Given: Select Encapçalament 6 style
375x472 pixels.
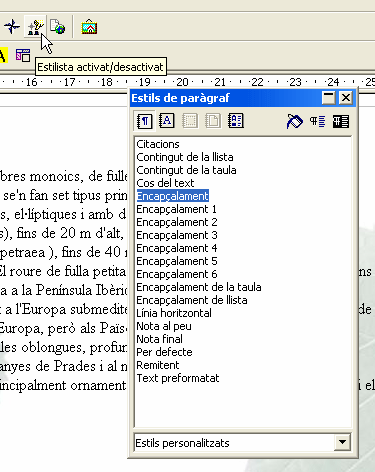Looking at the screenshot, I should tap(177, 274).
